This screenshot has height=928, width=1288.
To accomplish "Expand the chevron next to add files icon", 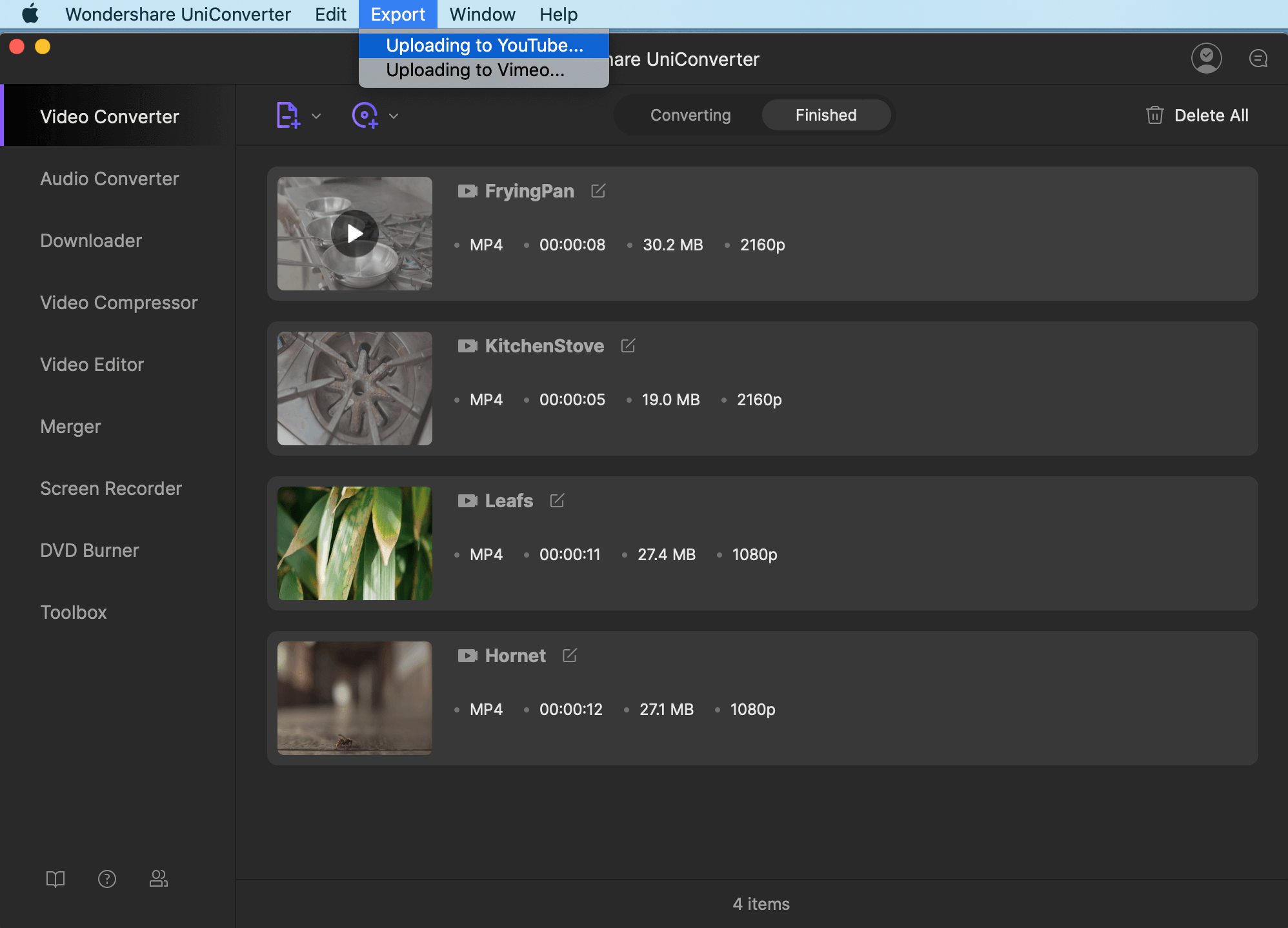I will (x=316, y=116).
